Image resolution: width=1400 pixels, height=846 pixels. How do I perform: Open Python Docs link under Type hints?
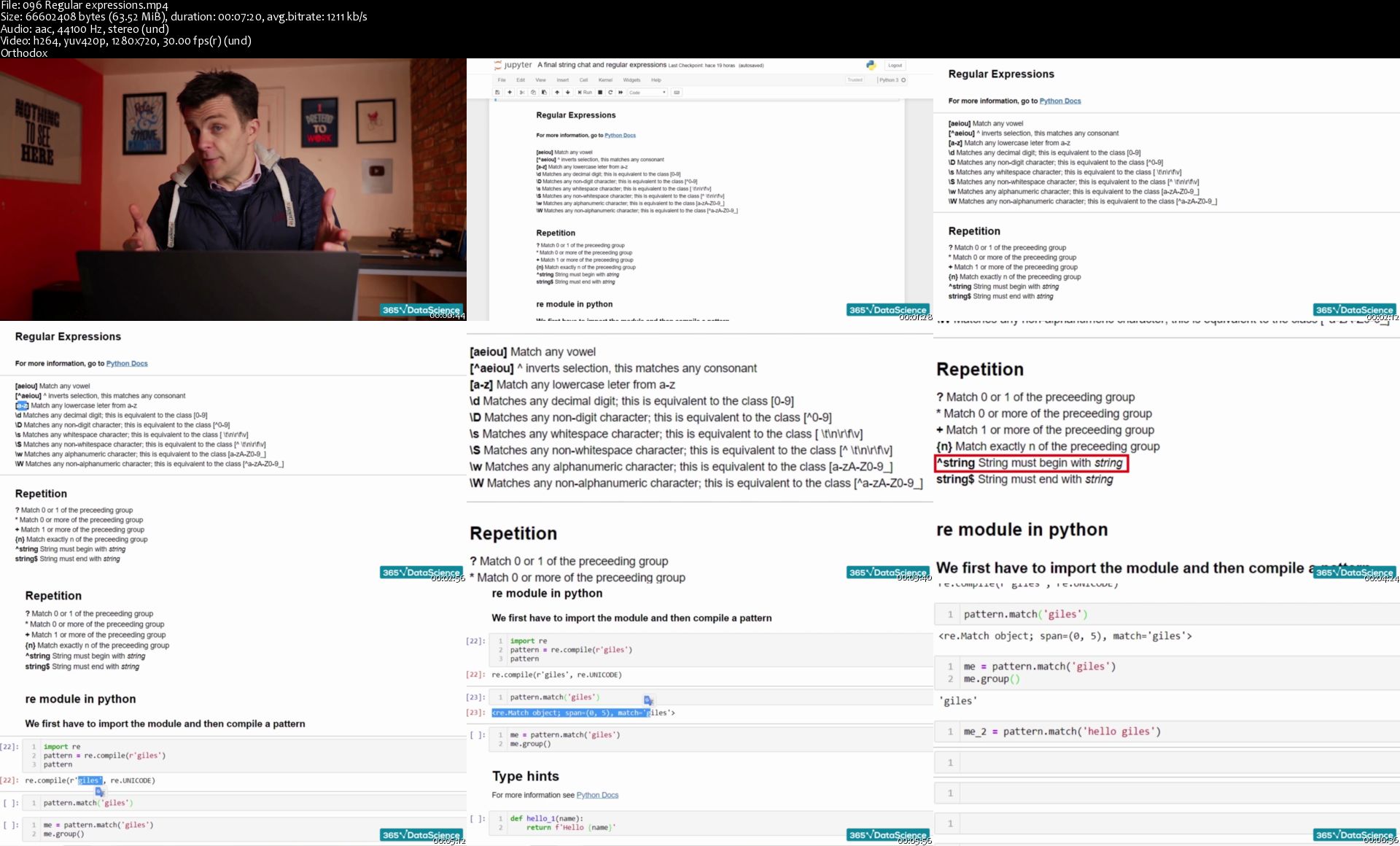point(597,795)
